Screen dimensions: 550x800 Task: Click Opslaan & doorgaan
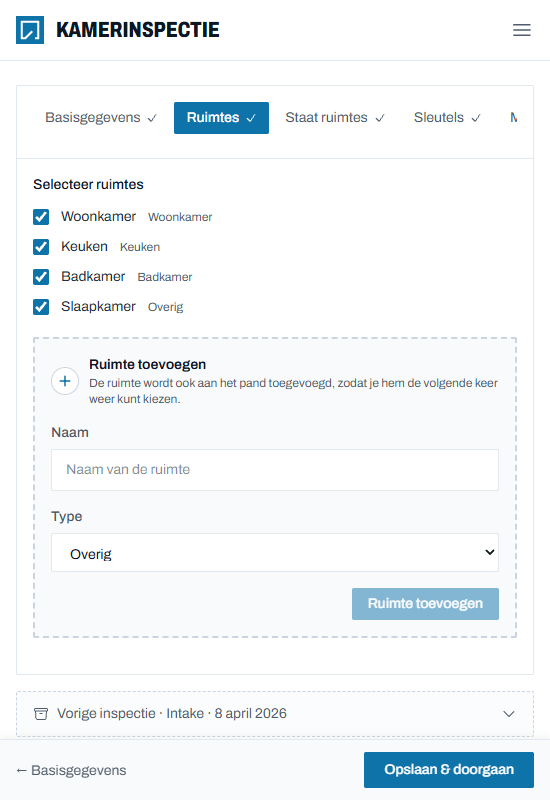coord(448,769)
